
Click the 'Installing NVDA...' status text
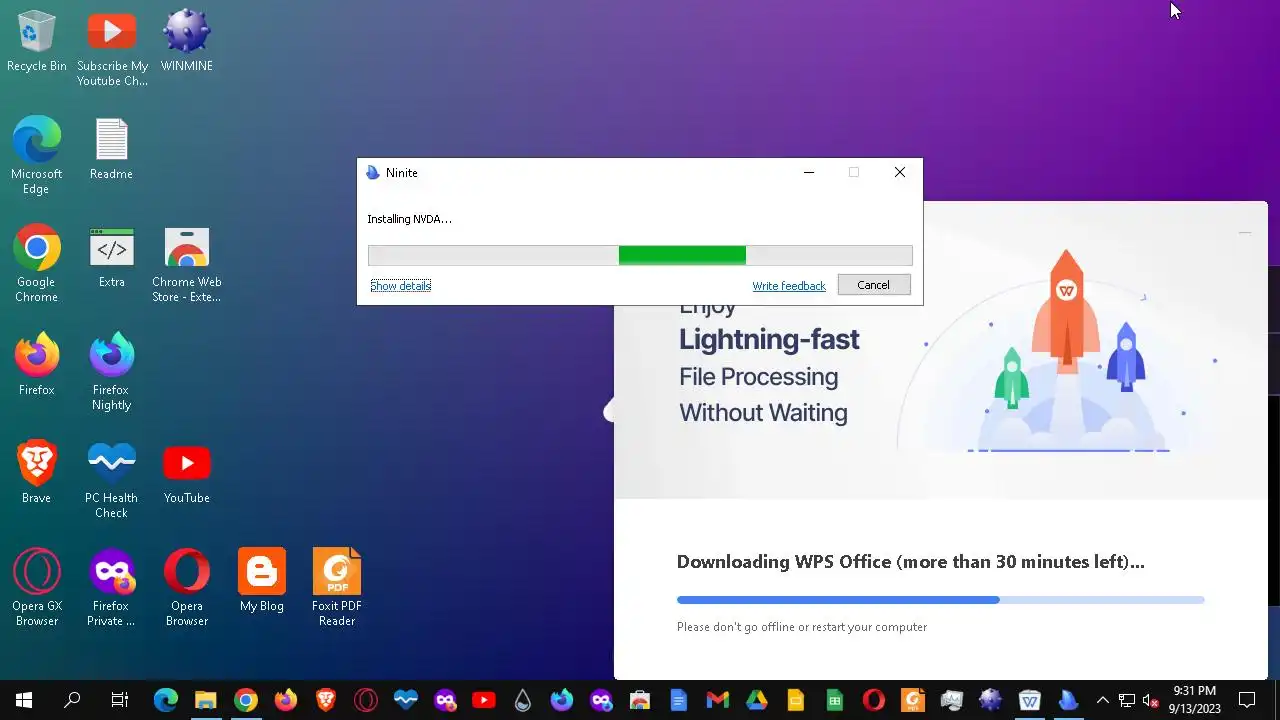[x=409, y=219]
